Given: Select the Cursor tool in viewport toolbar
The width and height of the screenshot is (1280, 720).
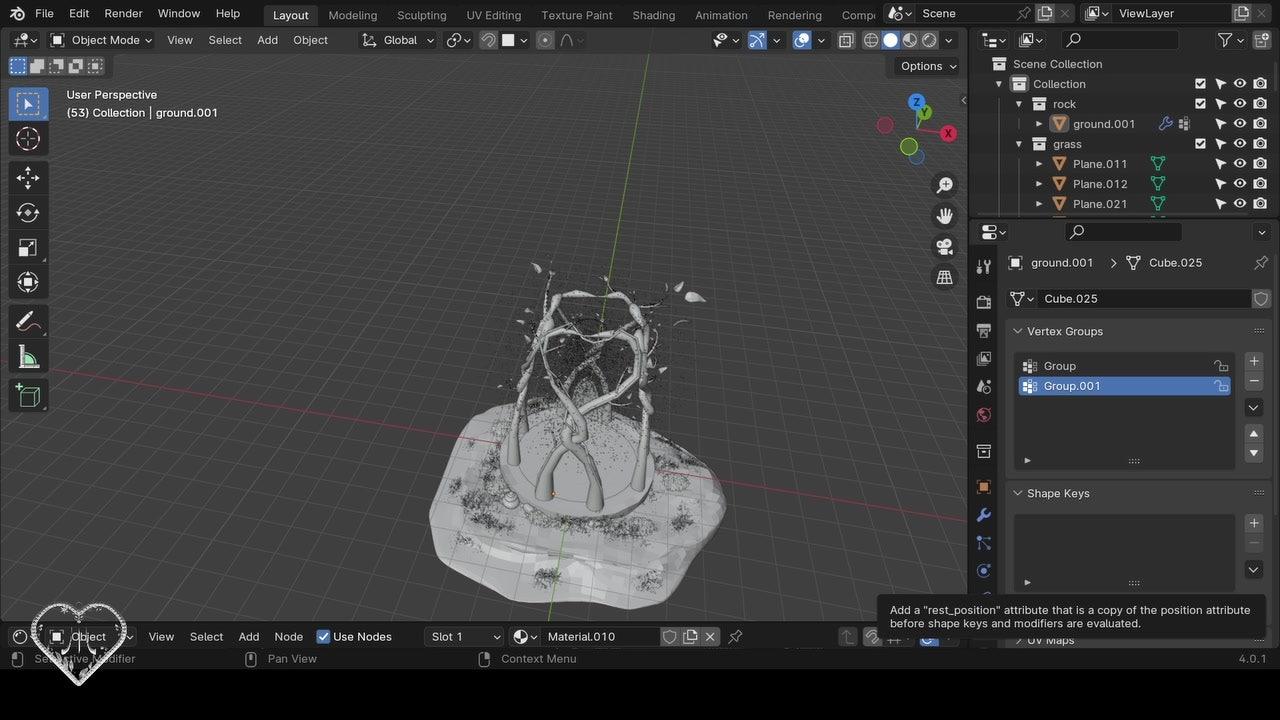Looking at the screenshot, I should pos(28,139).
